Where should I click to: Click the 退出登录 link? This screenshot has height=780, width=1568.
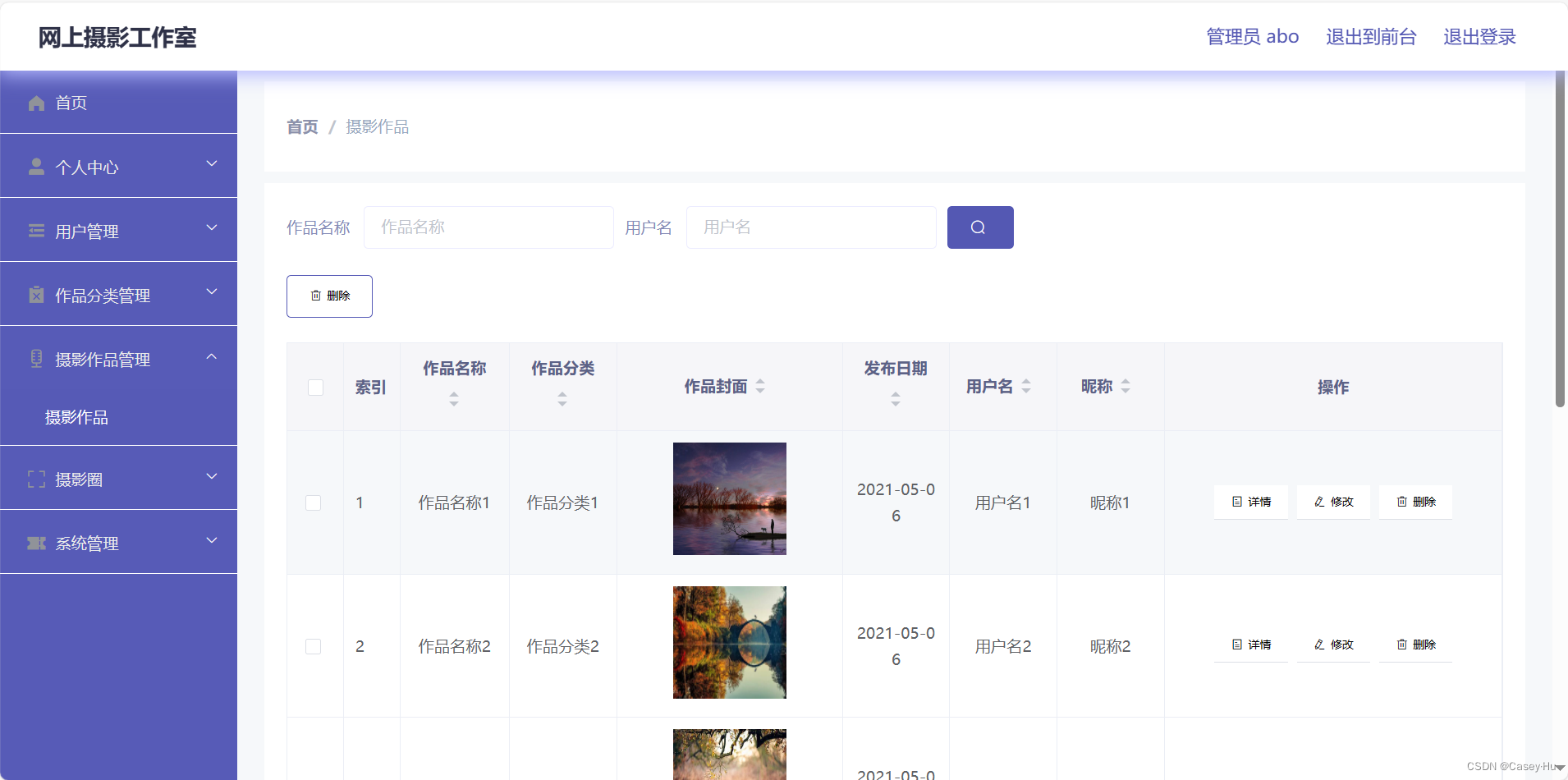pyautogui.click(x=1479, y=37)
